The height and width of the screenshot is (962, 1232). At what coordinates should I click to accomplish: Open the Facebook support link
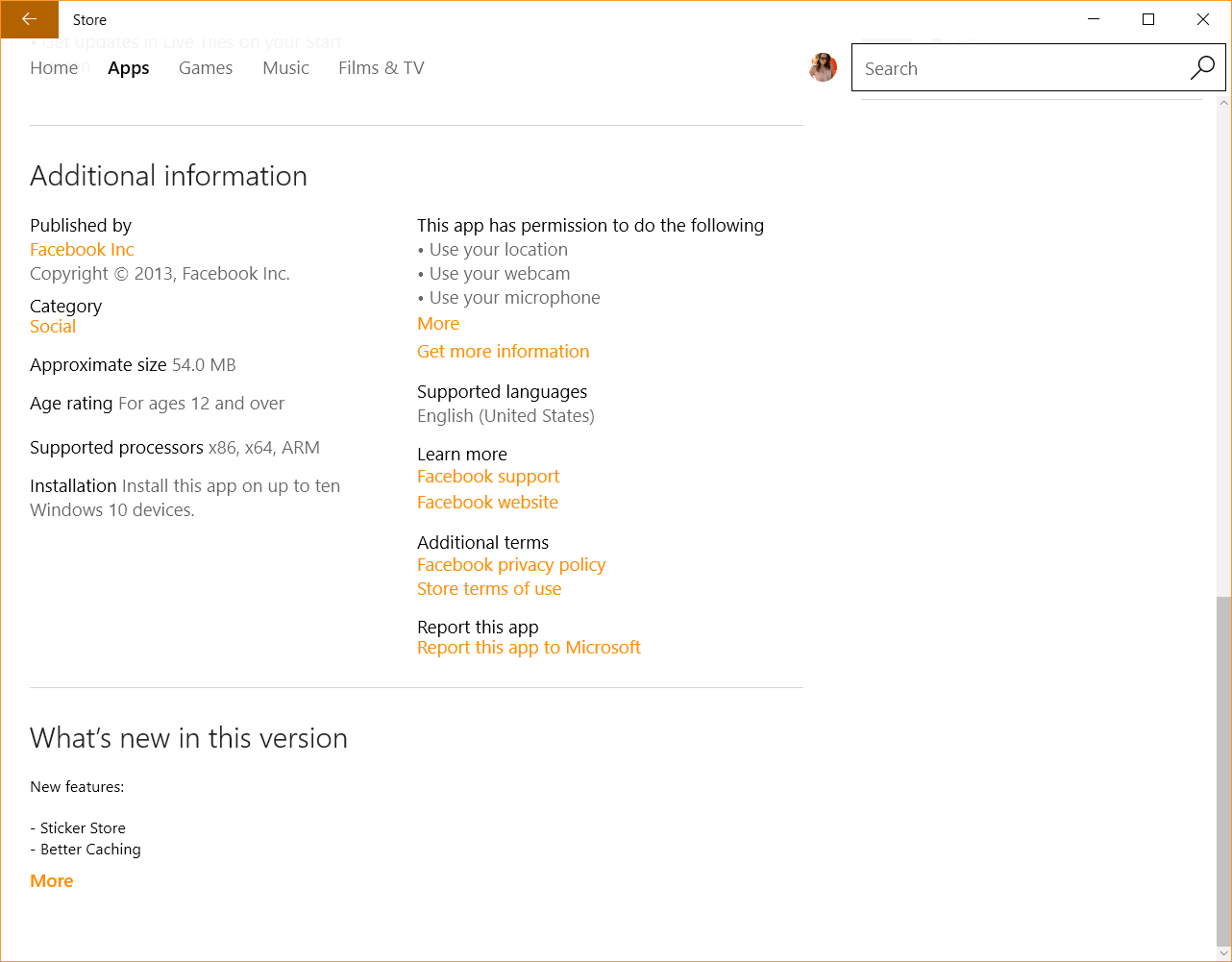coord(488,476)
